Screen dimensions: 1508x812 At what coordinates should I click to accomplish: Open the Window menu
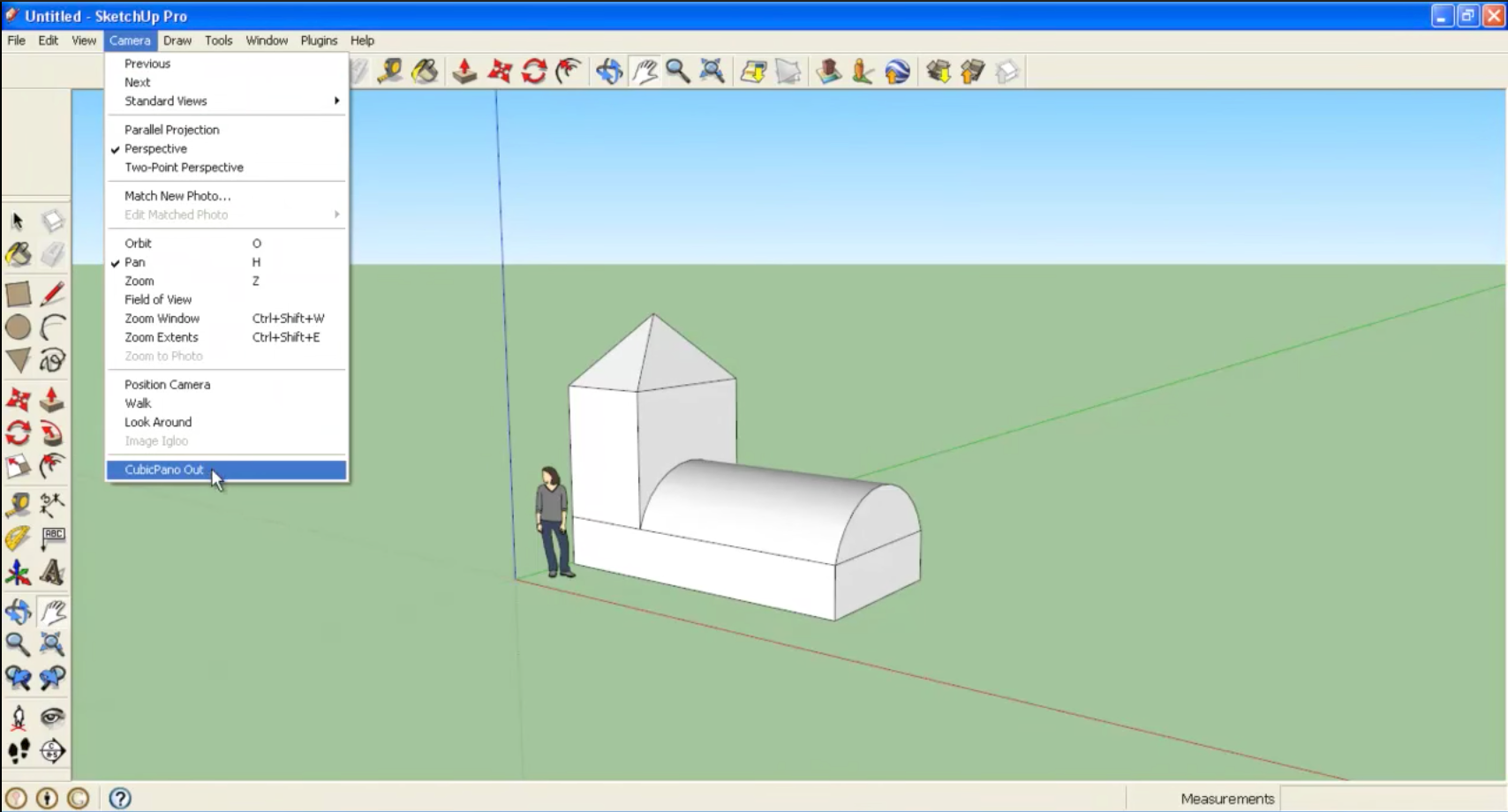click(267, 41)
